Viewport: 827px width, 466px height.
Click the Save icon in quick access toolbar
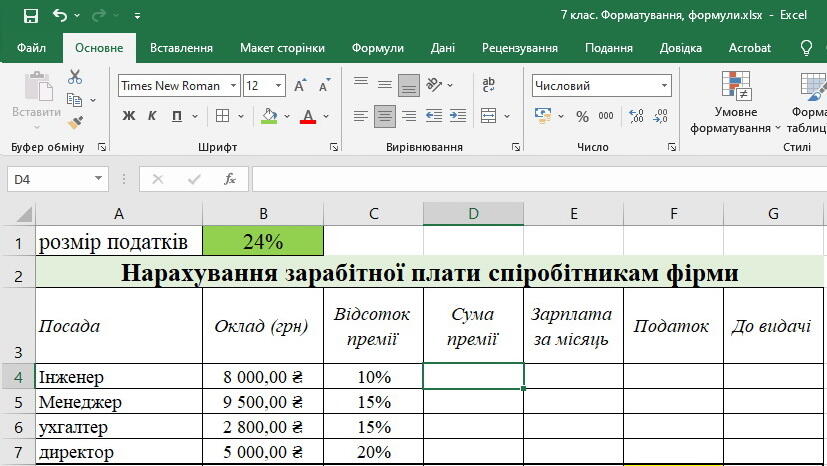click(x=31, y=16)
